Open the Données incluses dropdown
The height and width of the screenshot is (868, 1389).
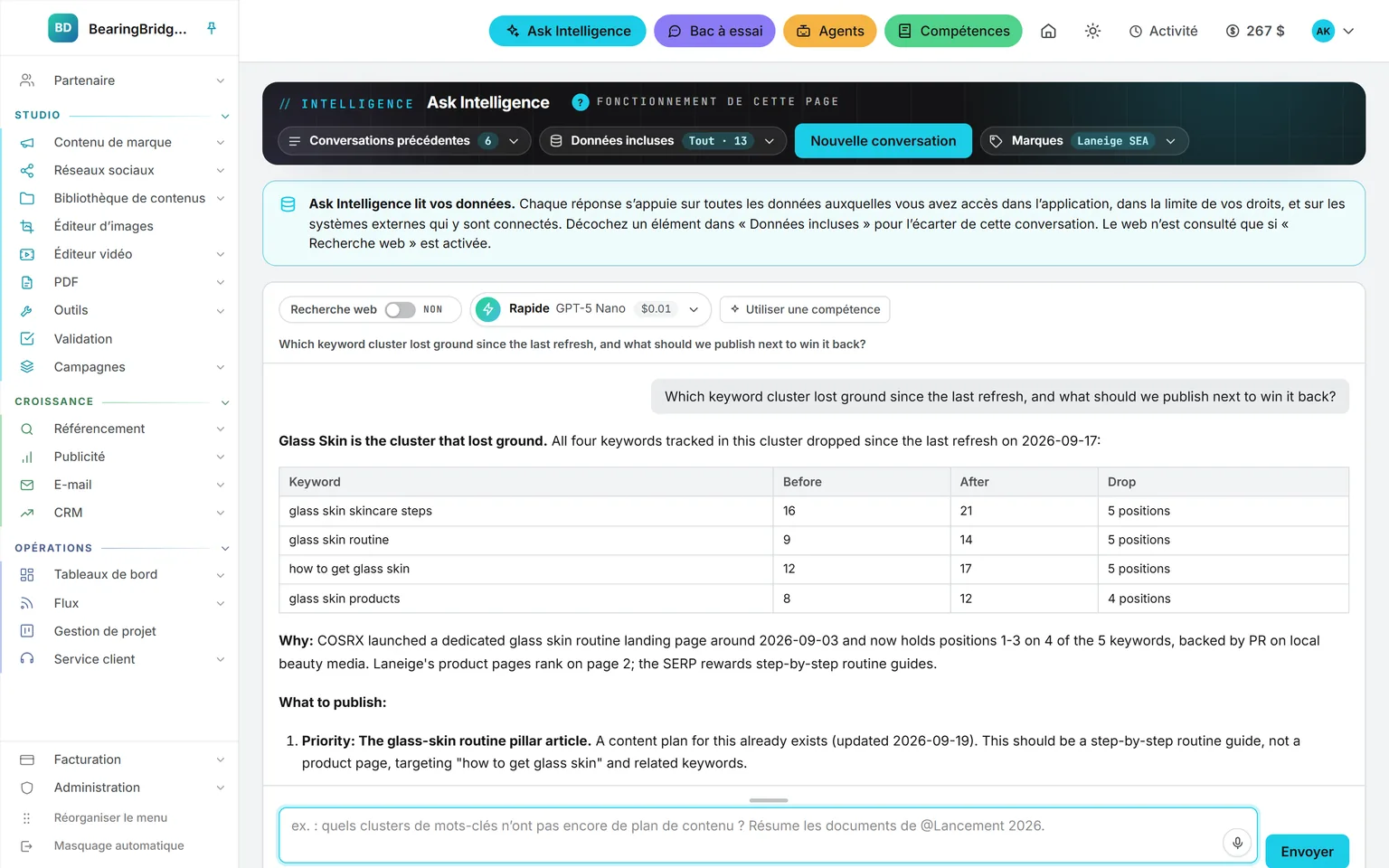click(x=663, y=141)
